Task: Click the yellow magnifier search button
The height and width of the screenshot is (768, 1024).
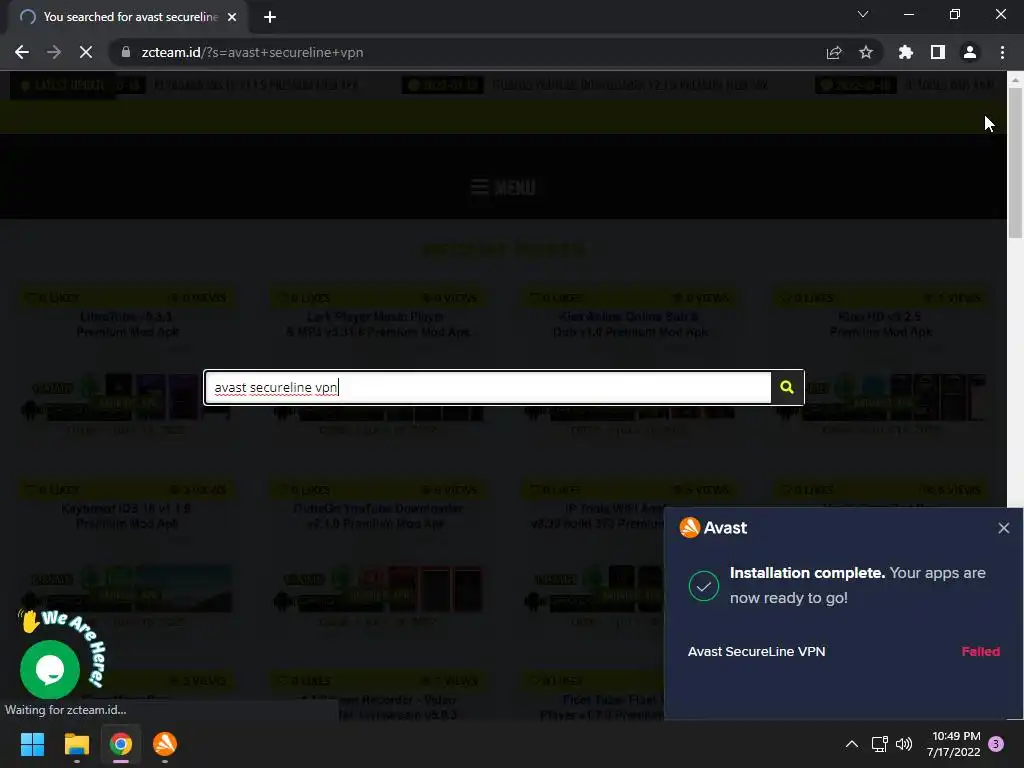Action: (x=787, y=387)
